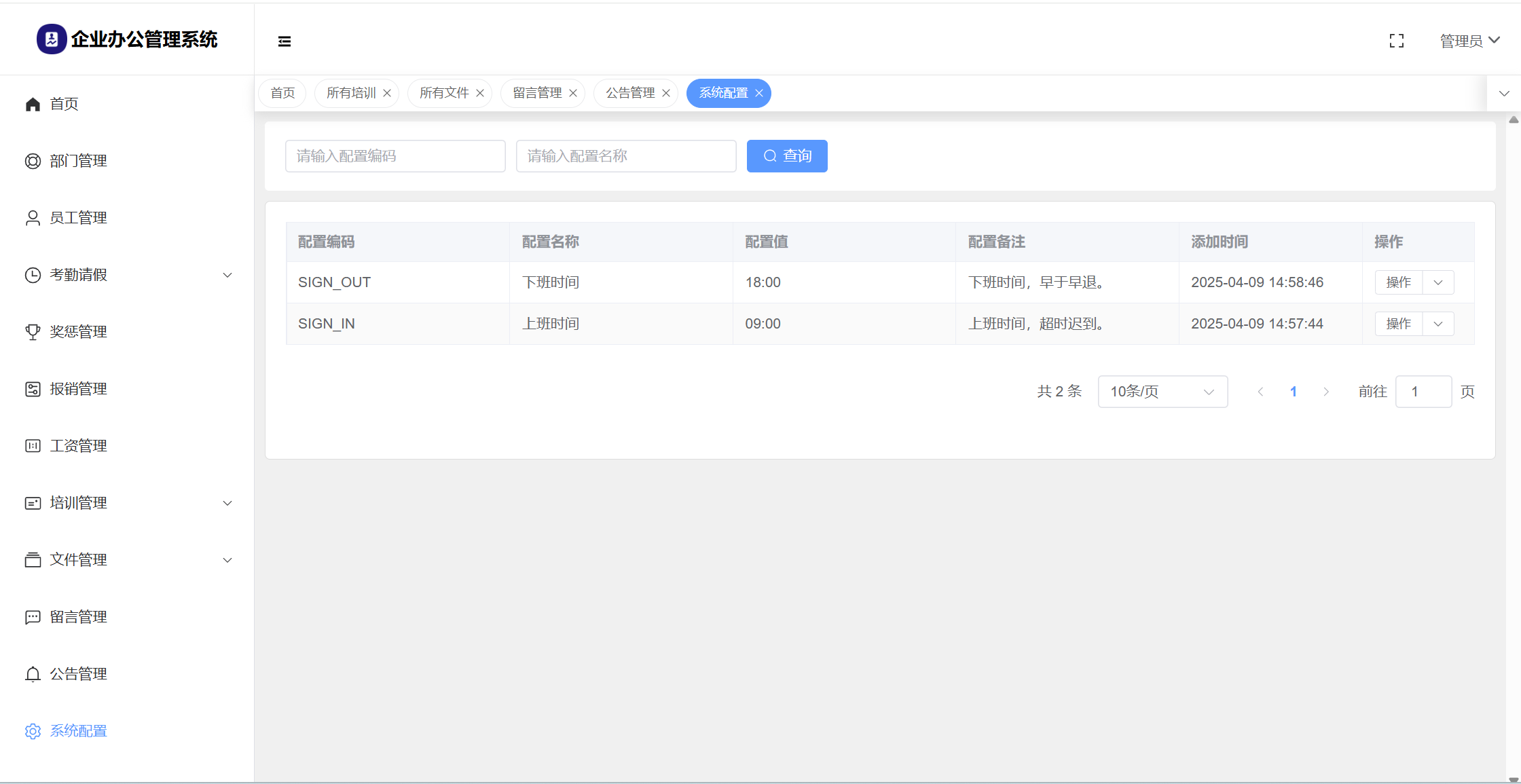Image resolution: width=1521 pixels, height=784 pixels.
Task: Click the blue 查询 search button
Action: [787, 156]
